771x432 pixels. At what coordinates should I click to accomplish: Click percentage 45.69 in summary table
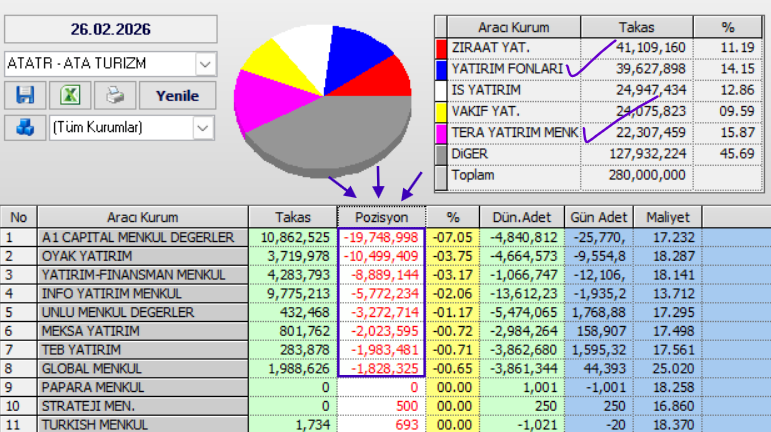(737, 154)
